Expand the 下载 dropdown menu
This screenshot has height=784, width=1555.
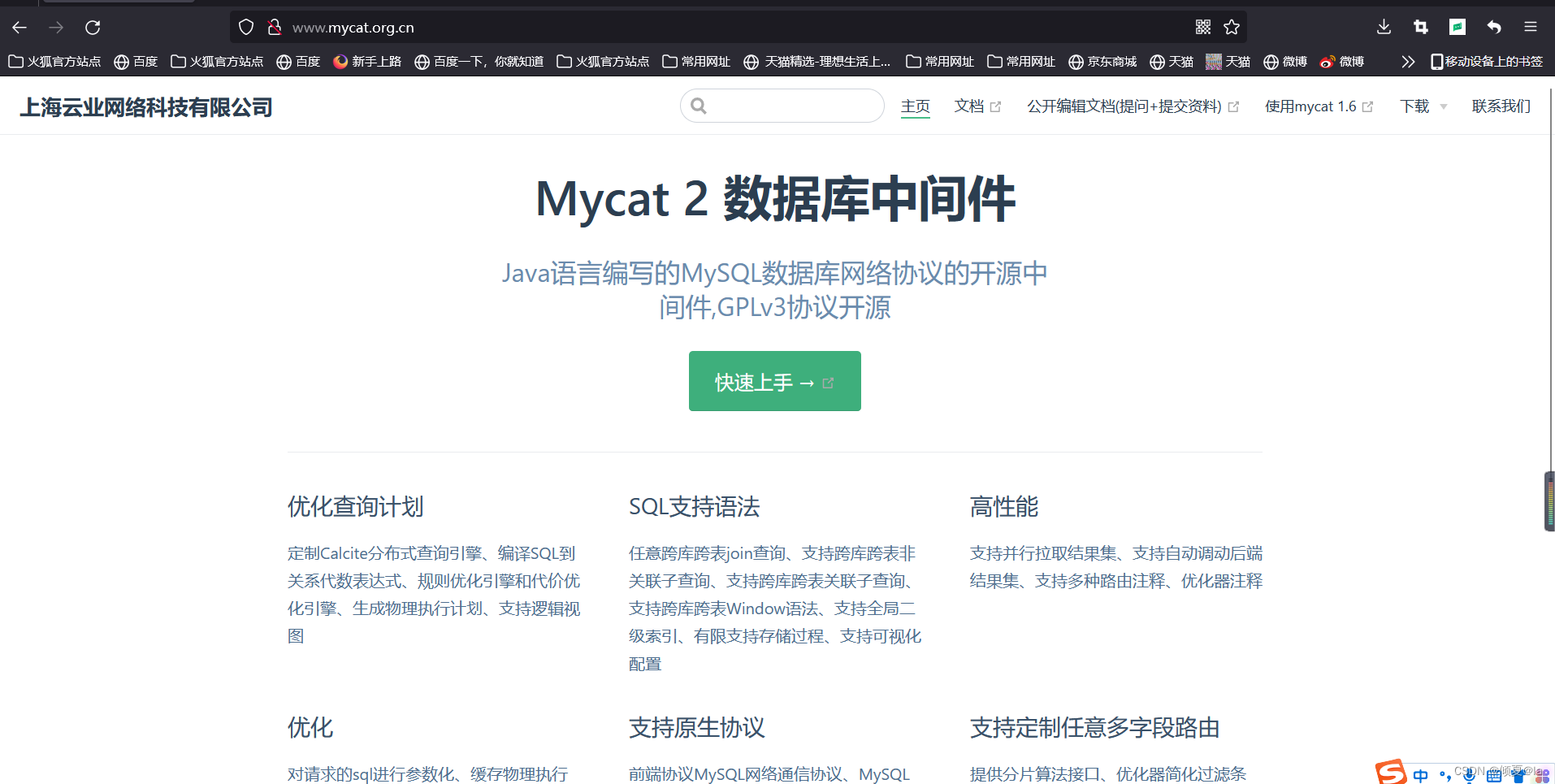(1423, 106)
